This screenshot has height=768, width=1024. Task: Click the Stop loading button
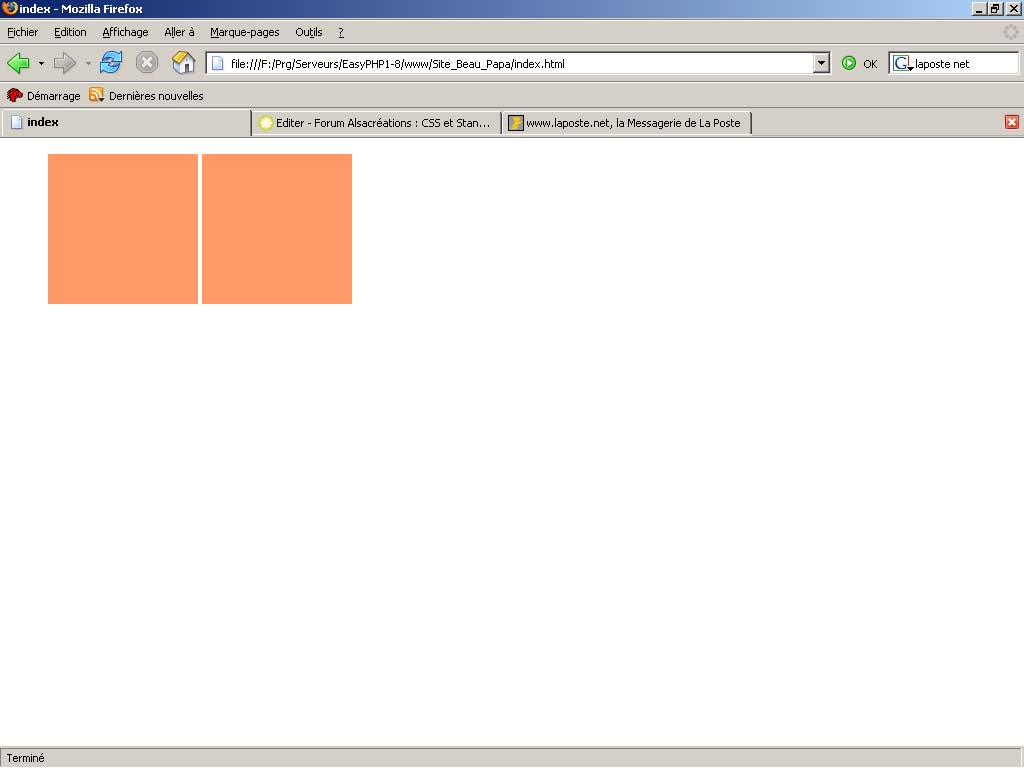[147, 64]
